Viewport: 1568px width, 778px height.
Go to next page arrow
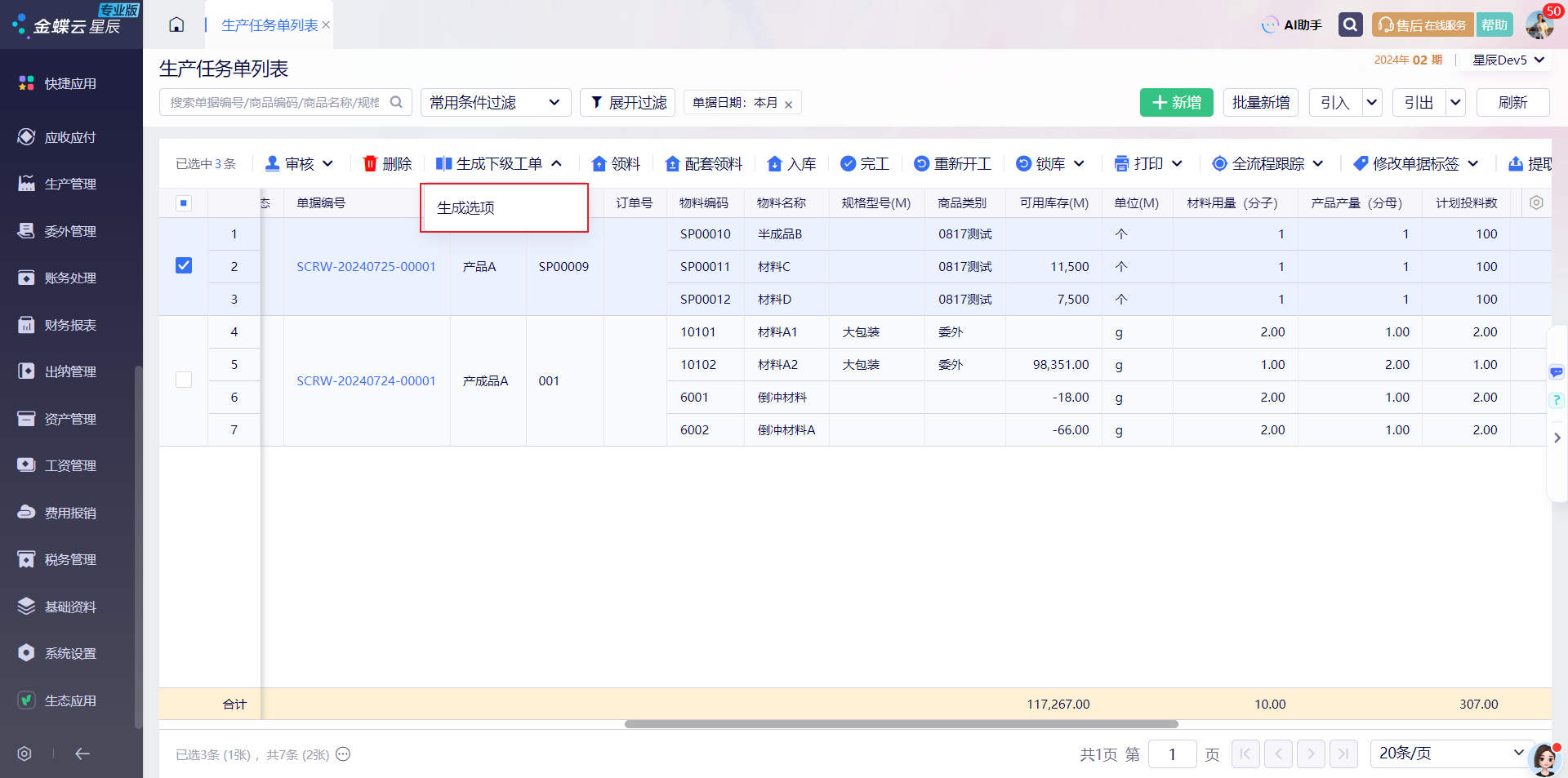pos(1311,754)
